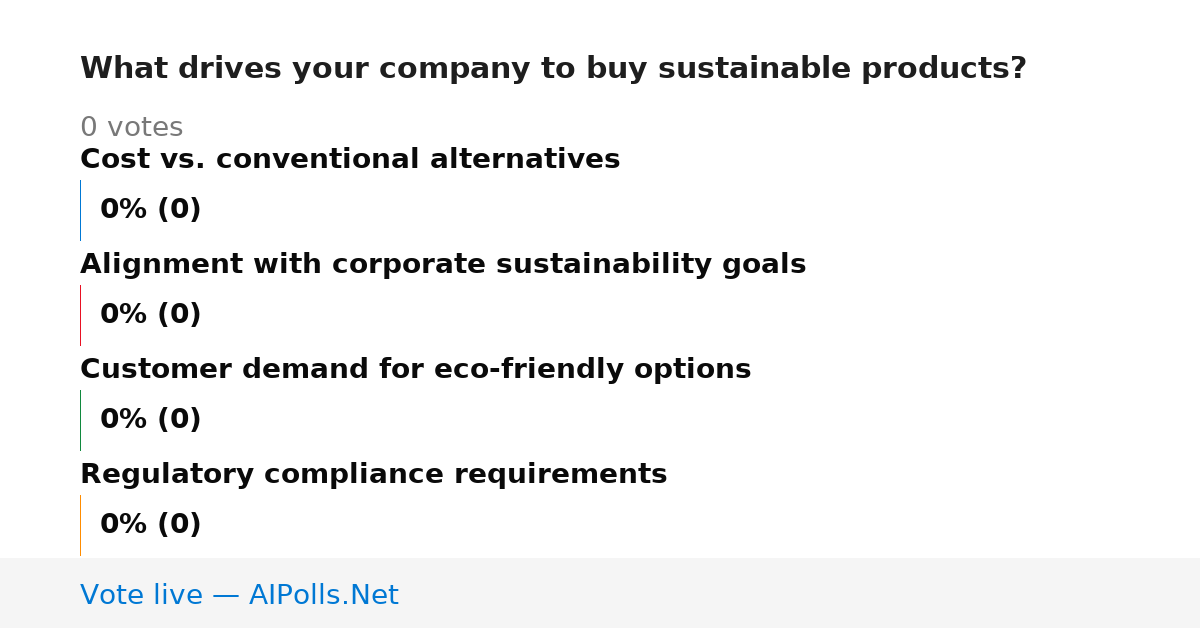Click the 0% (0) result under Customer demand
Image resolution: width=1200 pixels, height=628 pixels.
[x=150, y=420]
